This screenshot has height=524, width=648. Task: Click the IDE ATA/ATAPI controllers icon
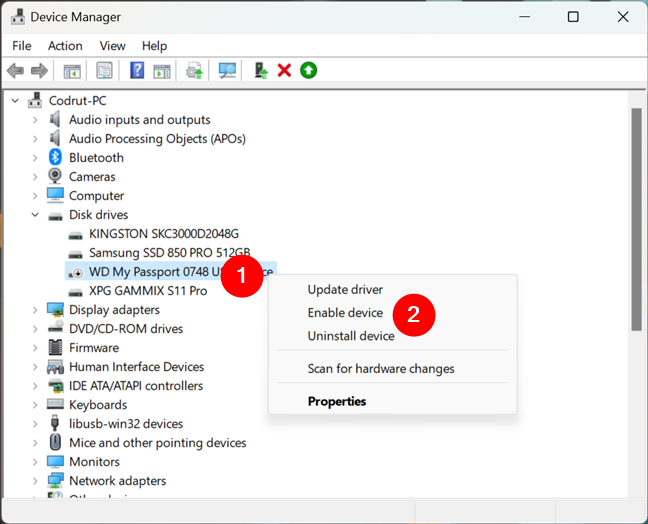[55, 386]
